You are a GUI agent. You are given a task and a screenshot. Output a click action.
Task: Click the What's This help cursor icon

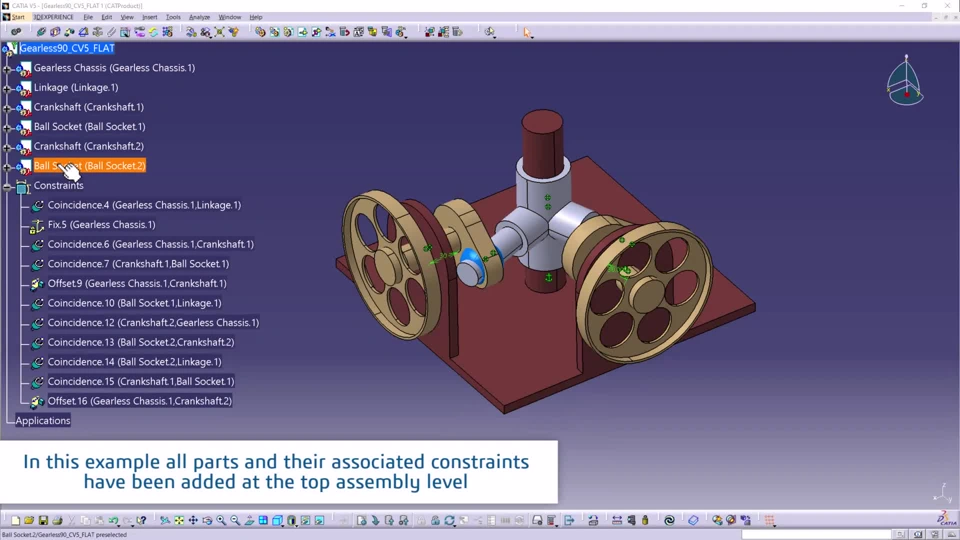coord(141,520)
